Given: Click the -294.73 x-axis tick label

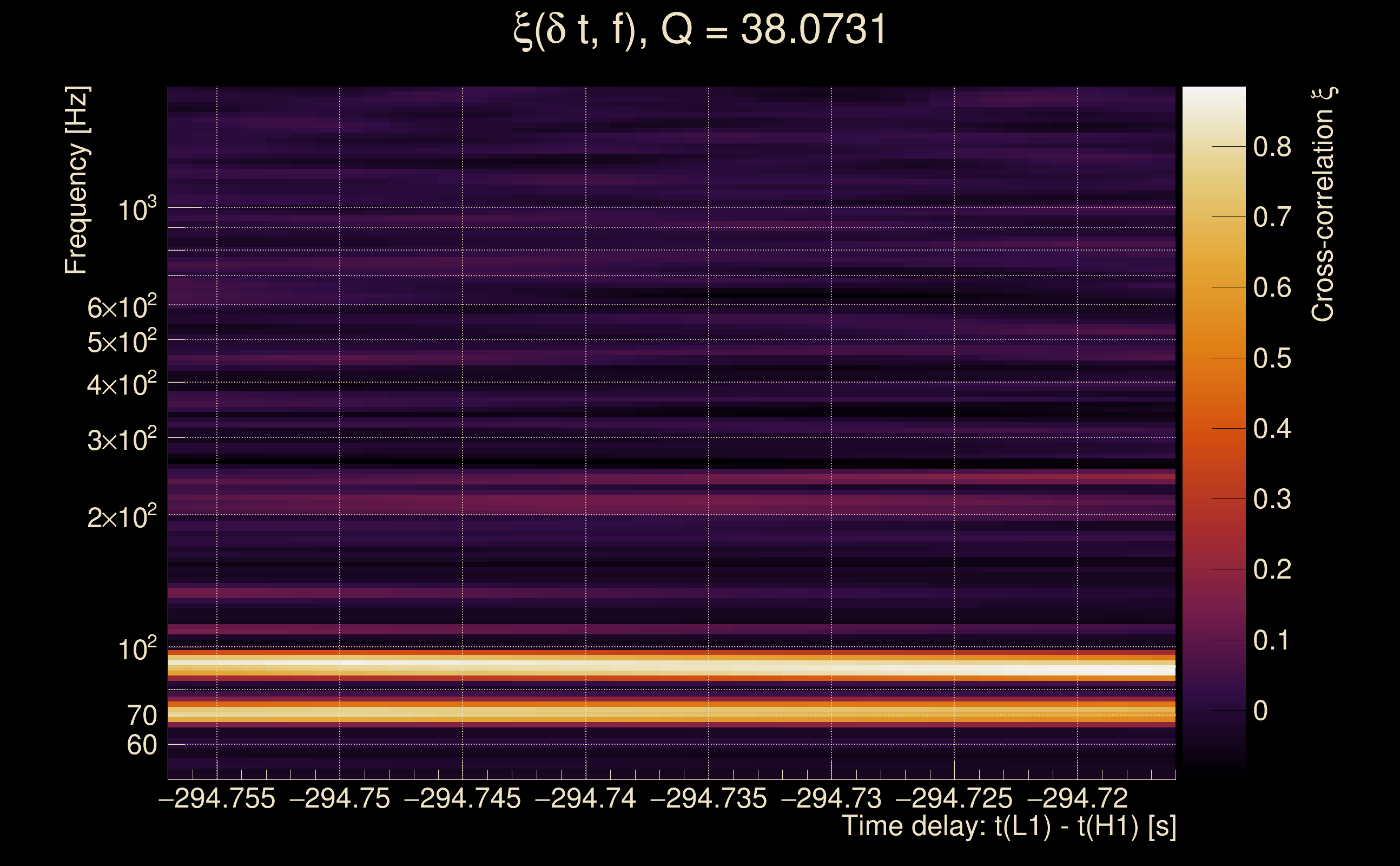Looking at the screenshot, I should pyautogui.click(x=831, y=798).
